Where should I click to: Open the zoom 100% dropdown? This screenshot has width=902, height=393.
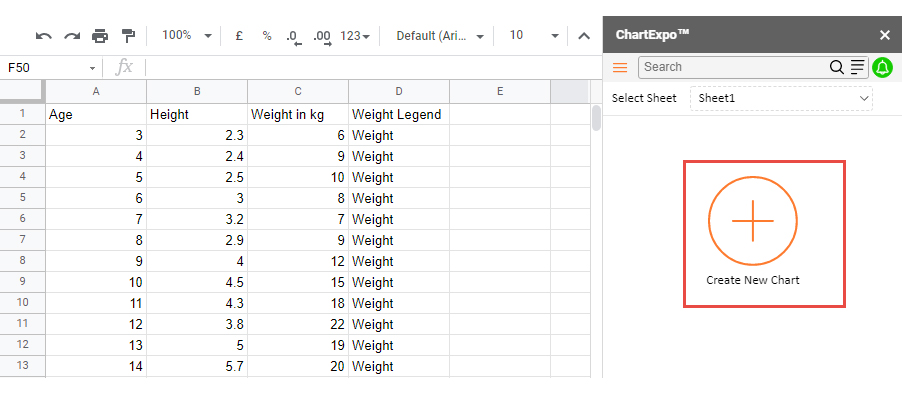click(186, 36)
